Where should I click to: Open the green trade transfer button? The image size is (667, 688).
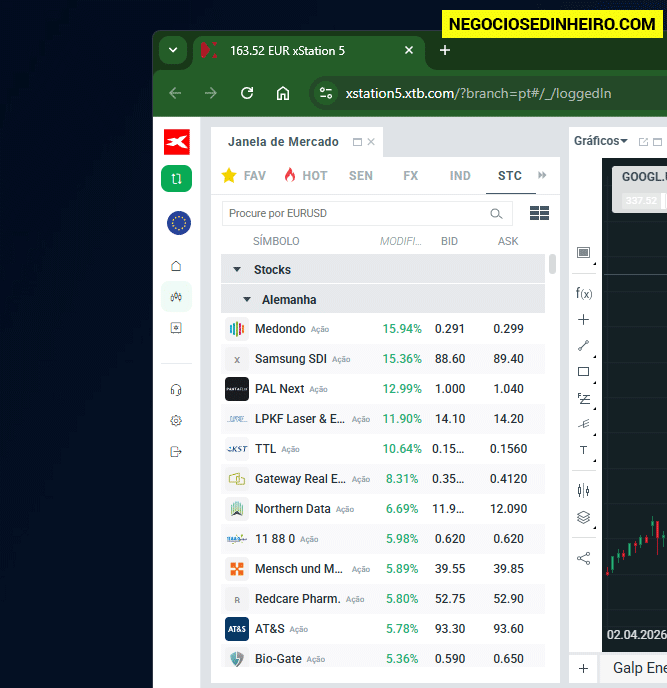176,179
